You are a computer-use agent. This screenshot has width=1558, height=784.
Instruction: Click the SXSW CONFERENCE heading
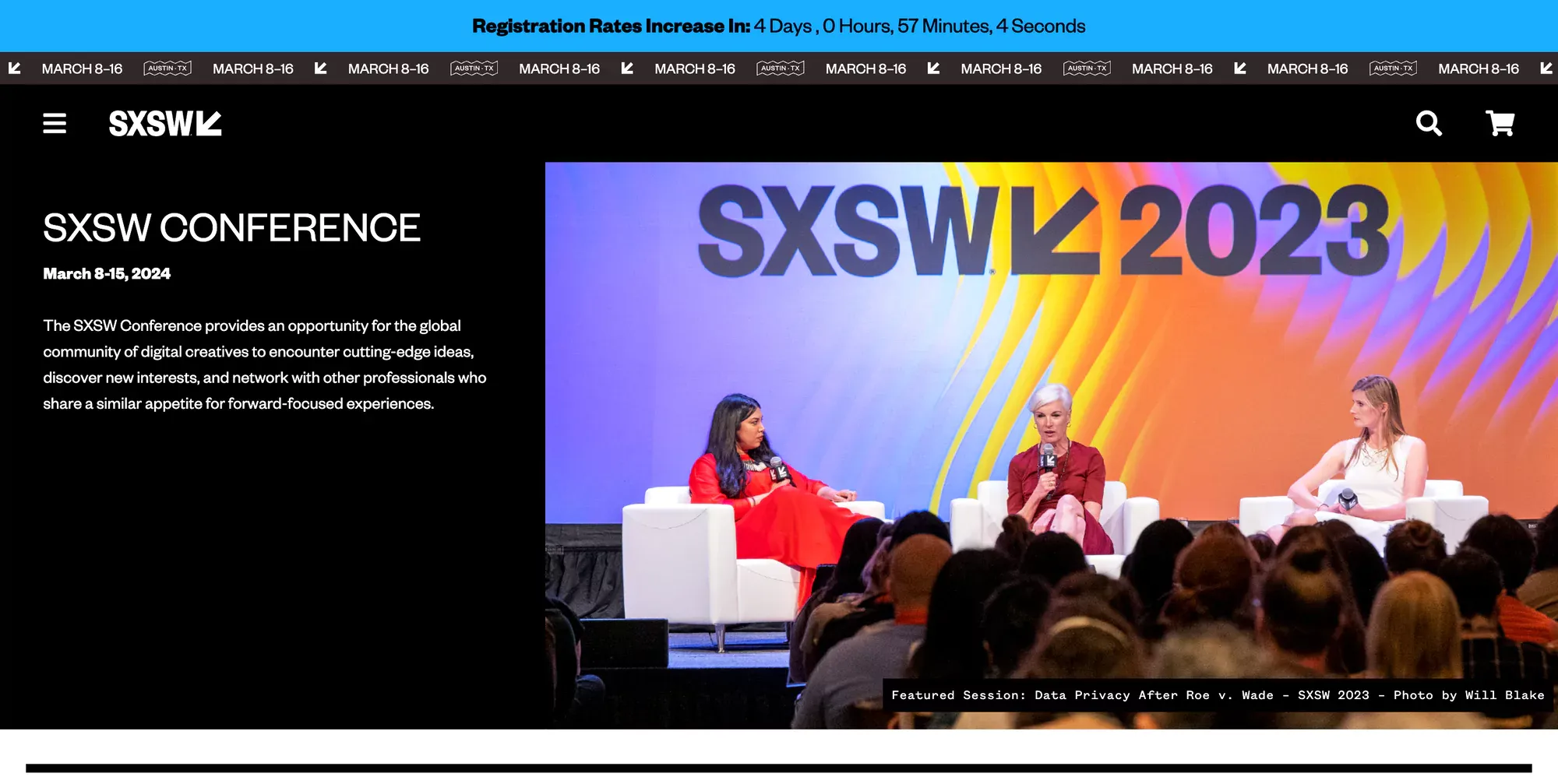(x=231, y=228)
